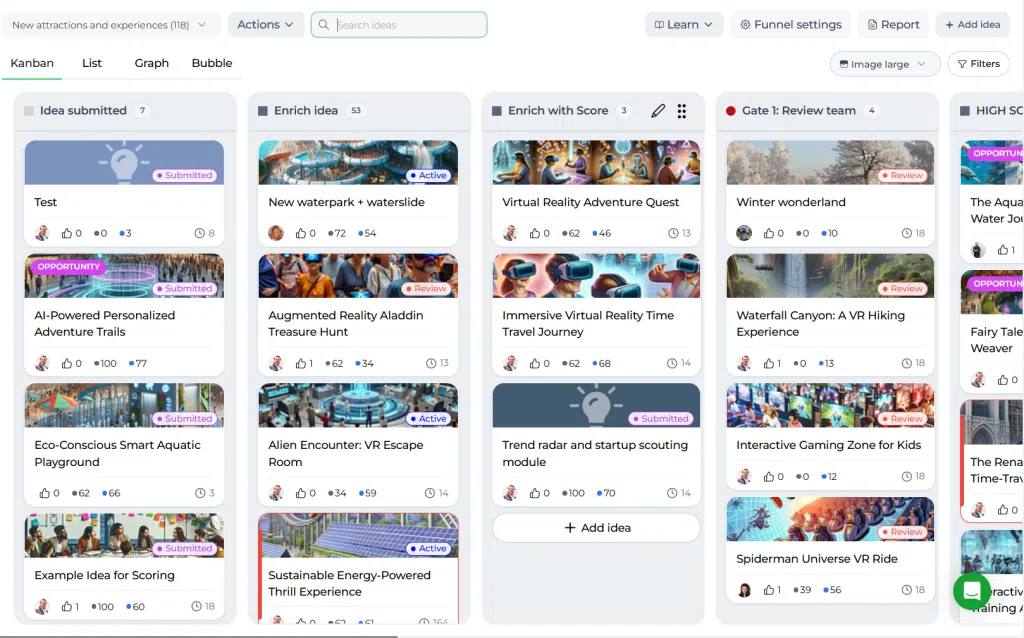Click the magnifier icon in the search box
This screenshot has width=1024, height=638.
pos(323,25)
